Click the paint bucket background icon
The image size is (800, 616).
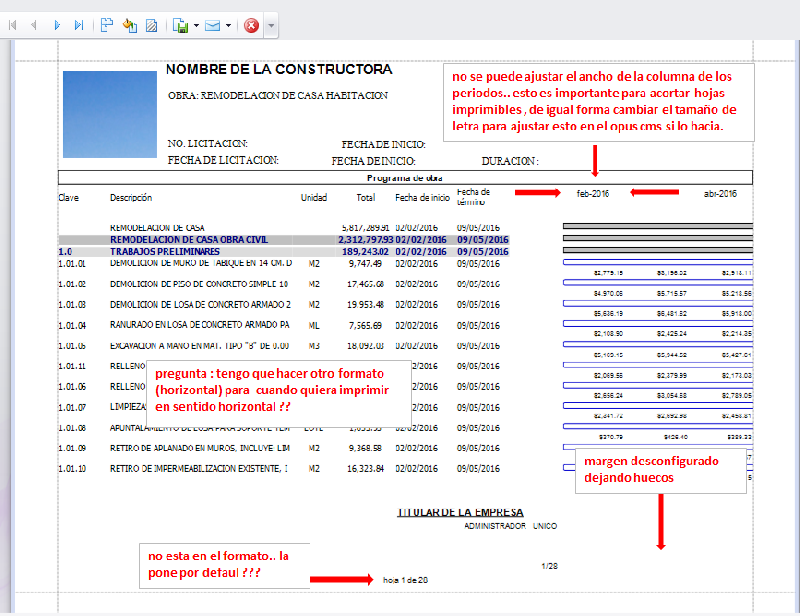point(129,25)
